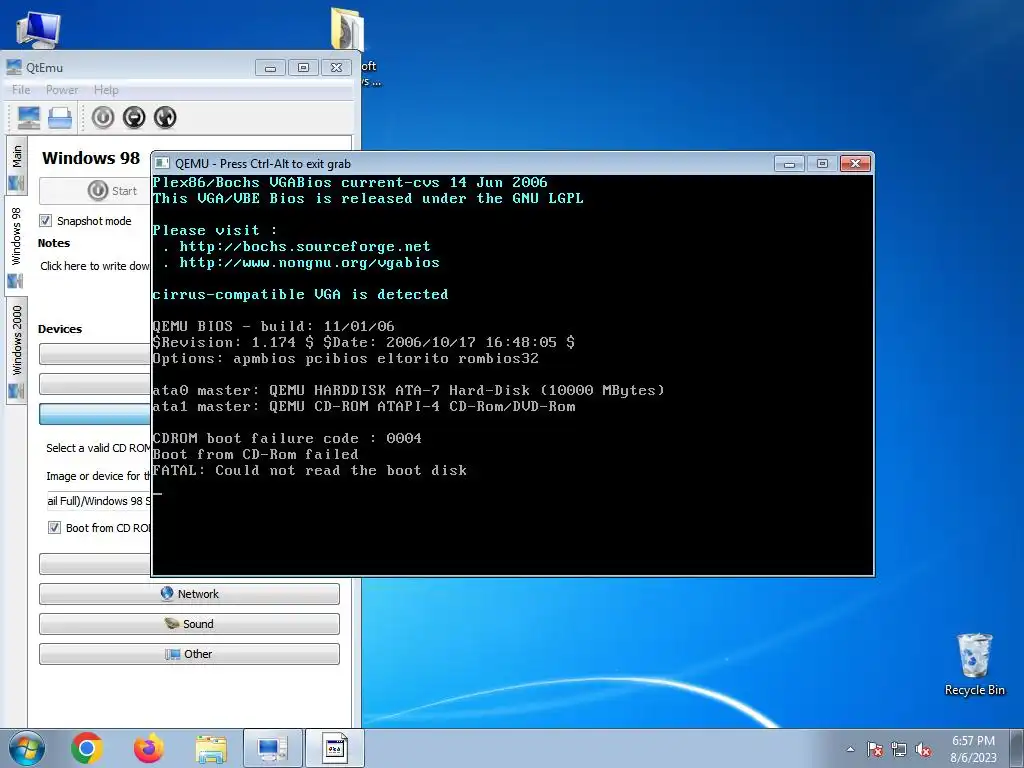Toggle the Boot from CD ROM checkbox
Viewport: 1024px width, 768px height.
[x=54, y=528]
